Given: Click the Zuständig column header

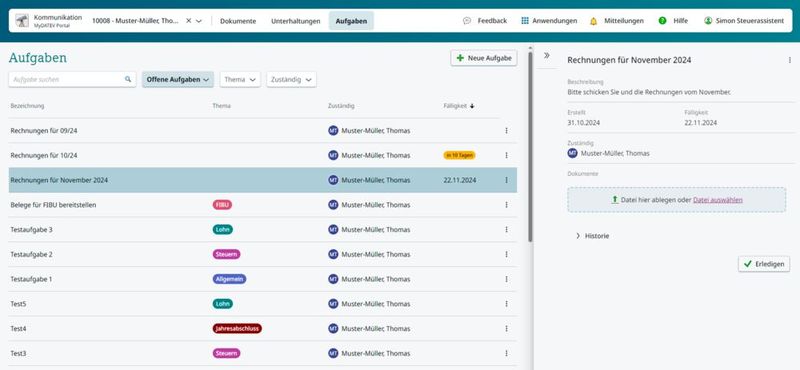Looking at the screenshot, I should pyautogui.click(x=341, y=106).
